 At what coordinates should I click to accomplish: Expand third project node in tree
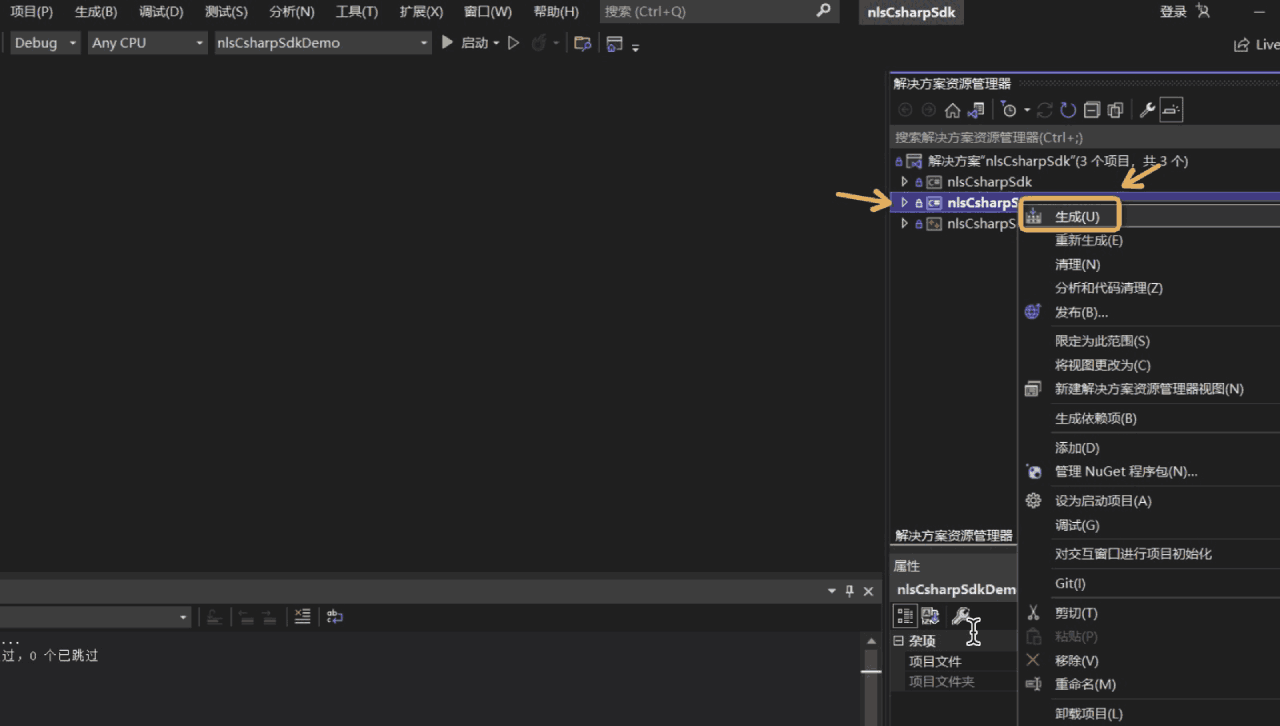(x=904, y=223)
